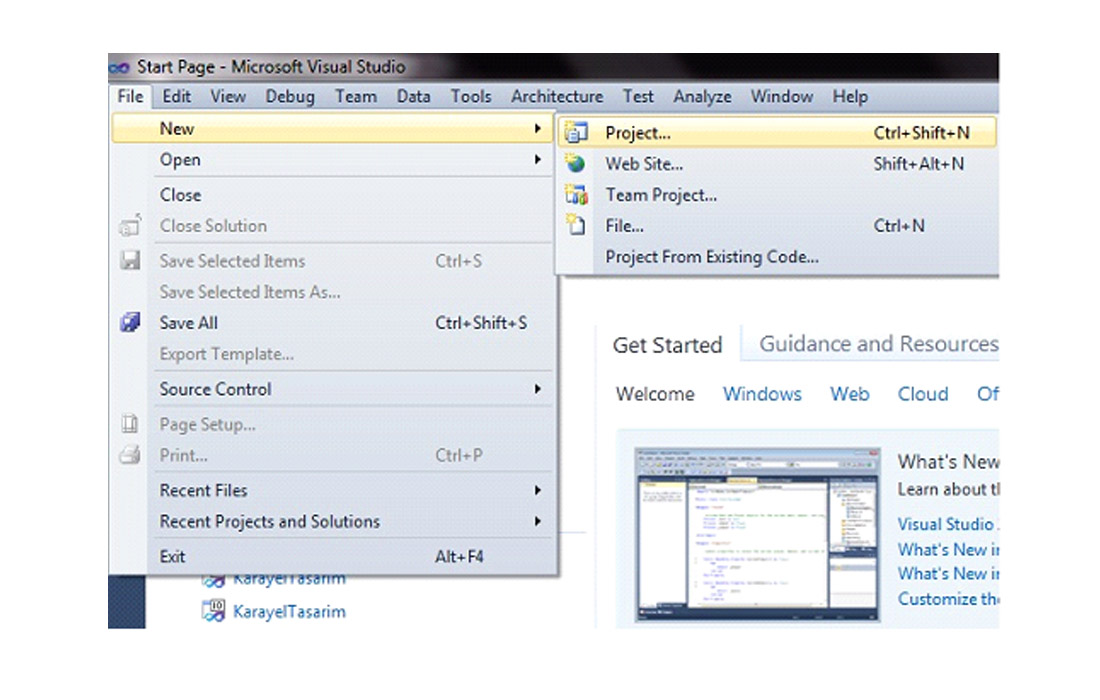Select Open in the File menu
This screenshot has width=1100, height=700.
click(x=332, y=159)
